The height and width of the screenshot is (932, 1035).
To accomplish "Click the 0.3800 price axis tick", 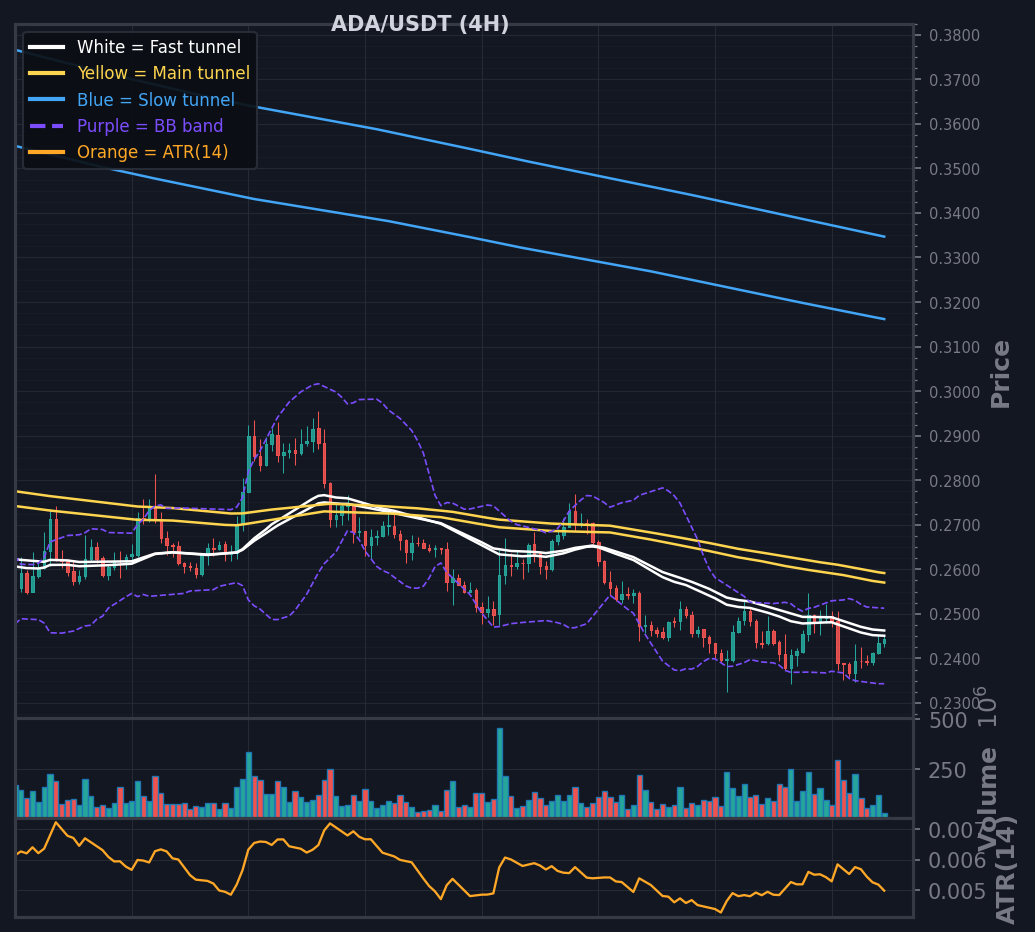I will tap(954, 36).
